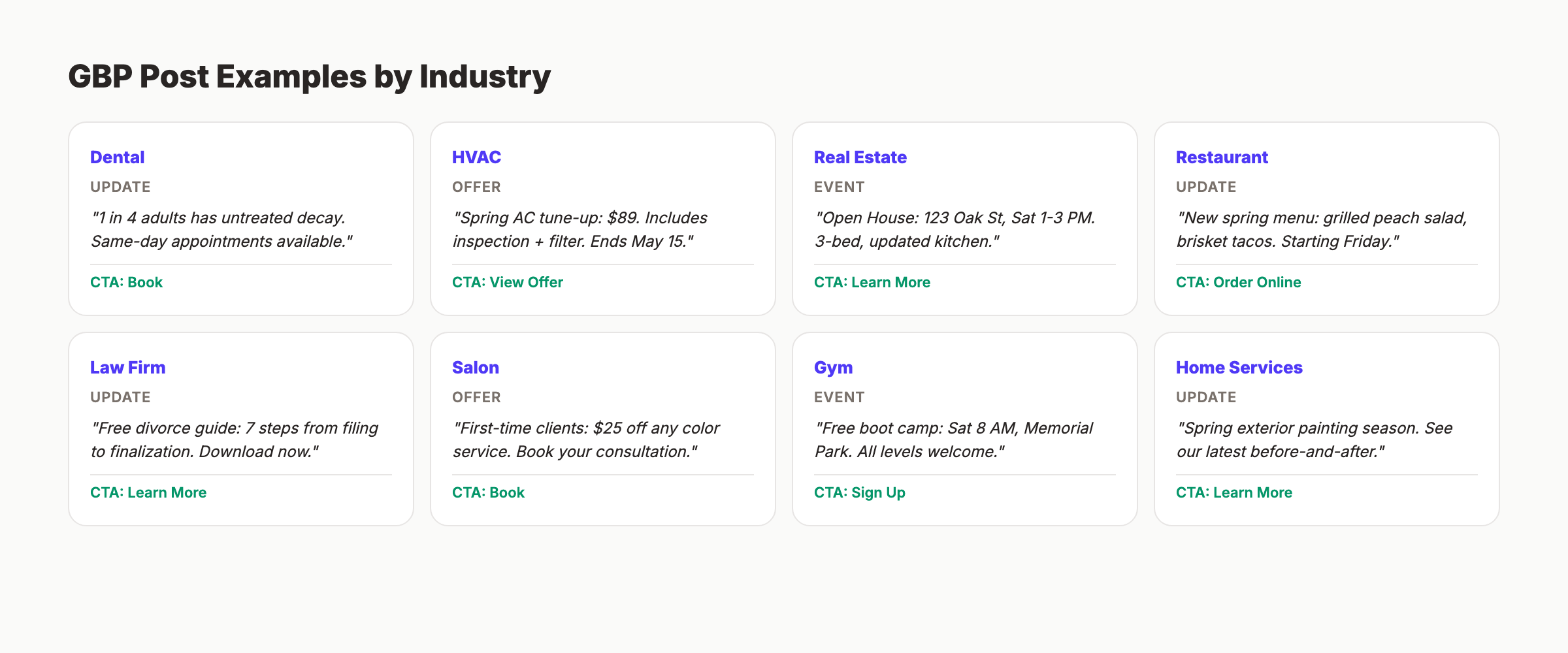The width and height of the screenshot is (1568, 653).
Task: Click the Restaurant heading
Action: [x=1222, y=157]
